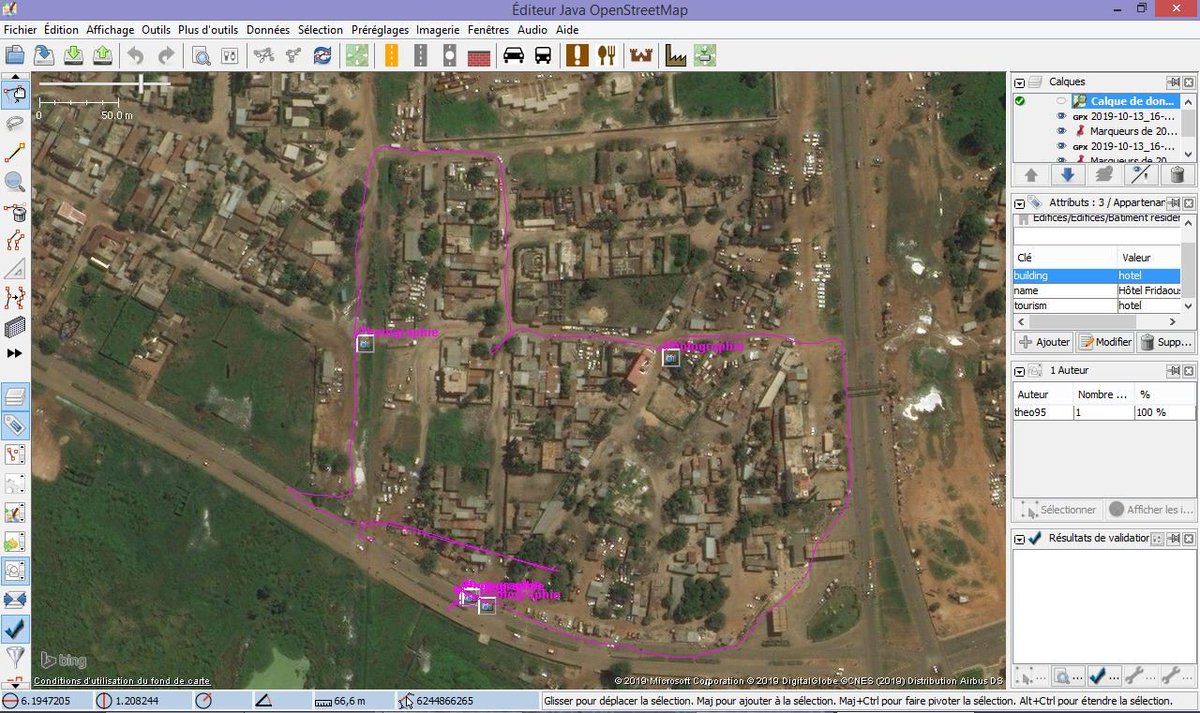Redo the last undone action
Screen dimensions: 1200x713
click(x=166, y=55)
